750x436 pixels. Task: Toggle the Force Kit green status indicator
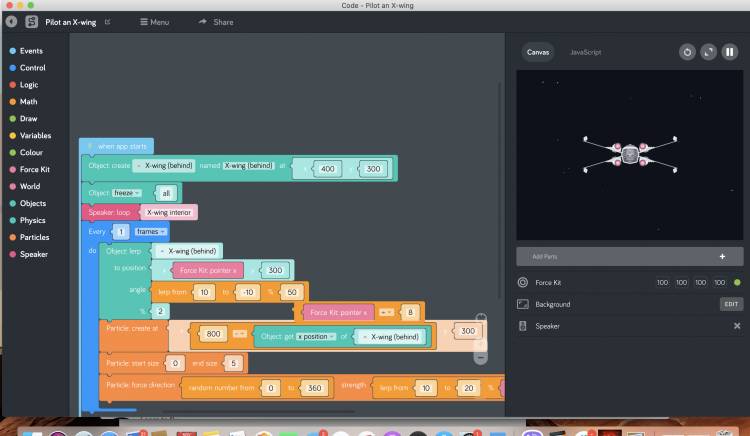737,283
